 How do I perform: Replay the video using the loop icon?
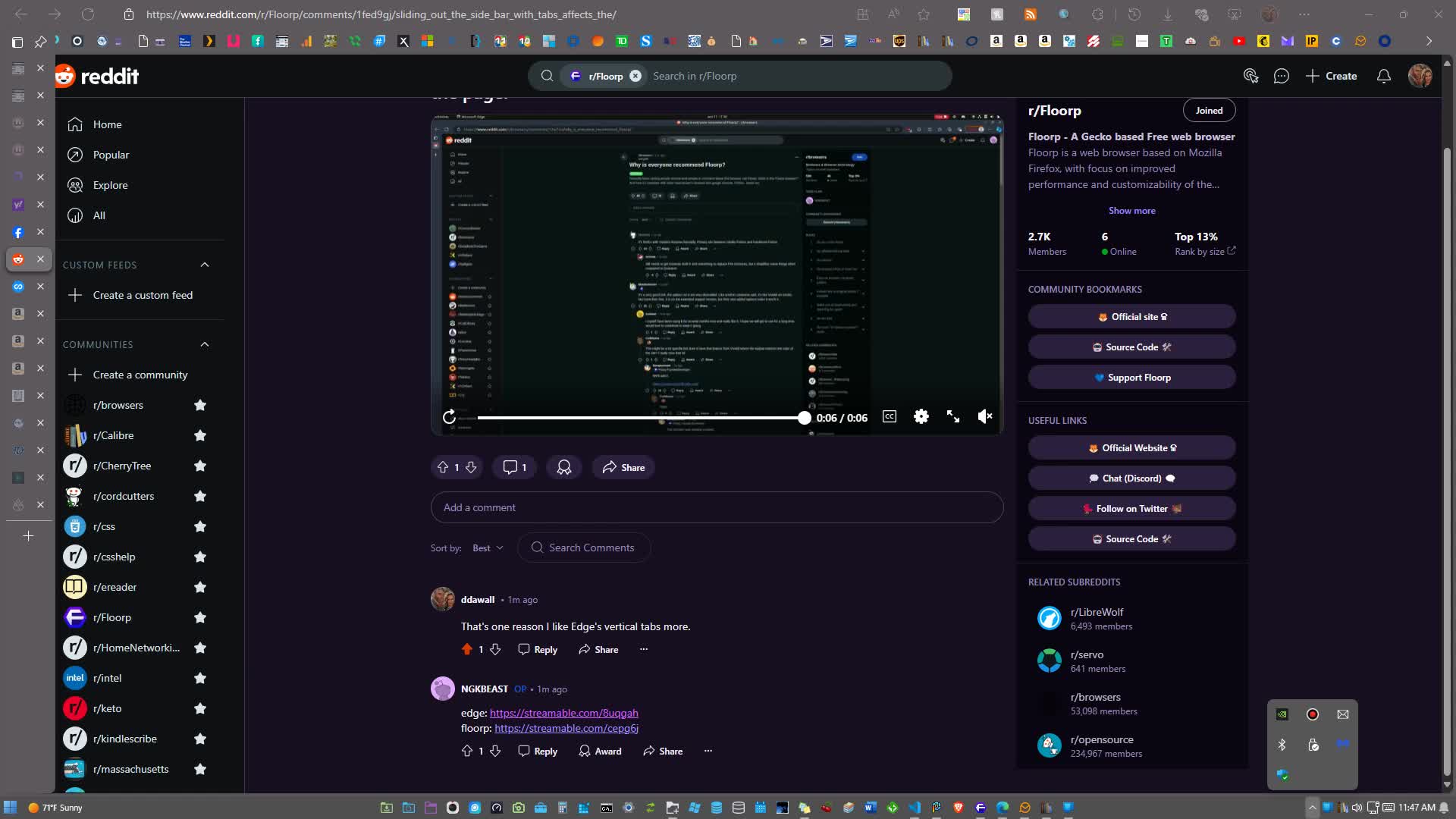tap(449, 416)
